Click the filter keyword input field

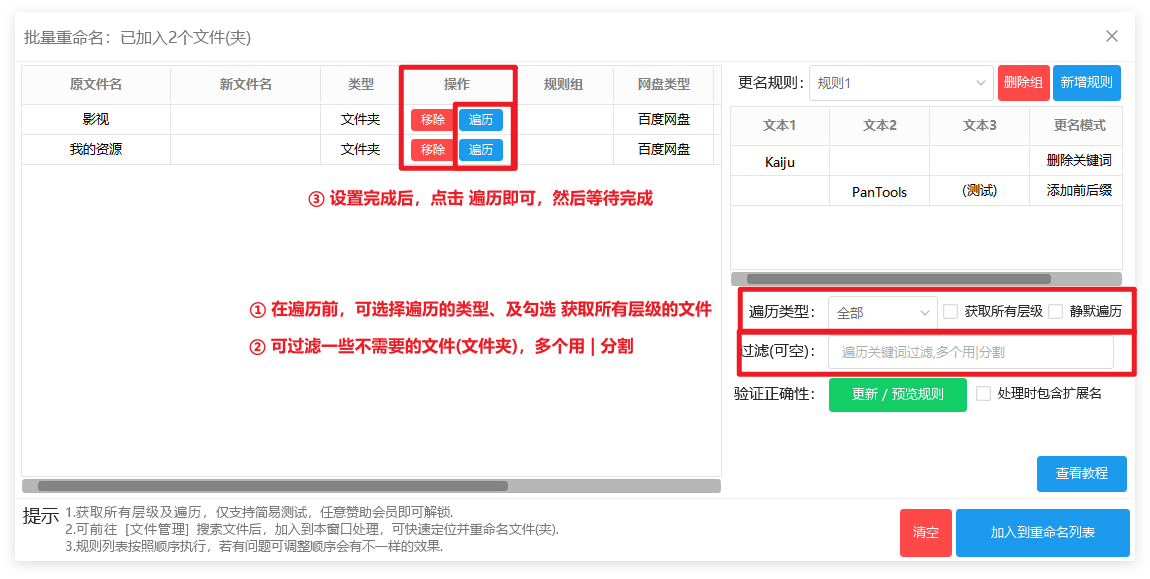(970, 352)
